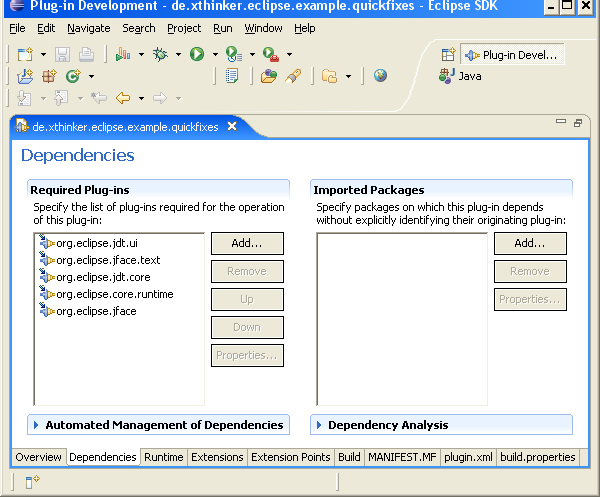The height and width of the screenshot is (497, 600).
Task: Click the task list document icon
Action: pos(232,76)
